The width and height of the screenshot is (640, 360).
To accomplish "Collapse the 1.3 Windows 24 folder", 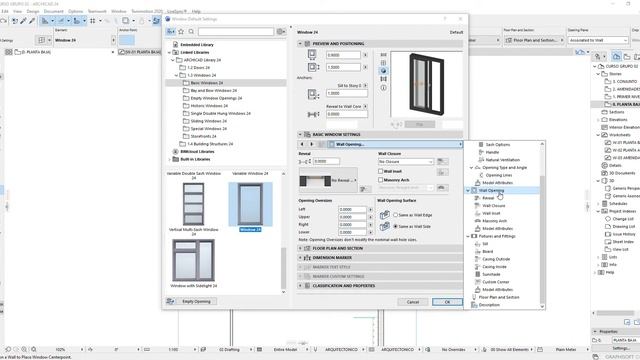I will coord(177,75).
